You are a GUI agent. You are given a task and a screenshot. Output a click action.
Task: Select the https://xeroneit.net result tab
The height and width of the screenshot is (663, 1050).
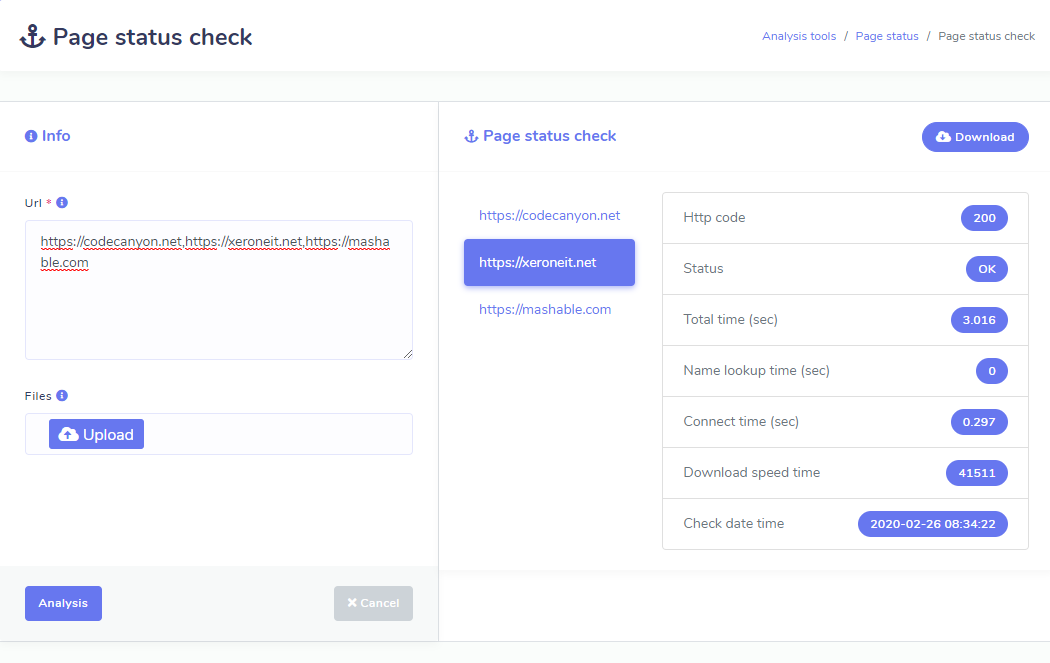tap(549, 262)
